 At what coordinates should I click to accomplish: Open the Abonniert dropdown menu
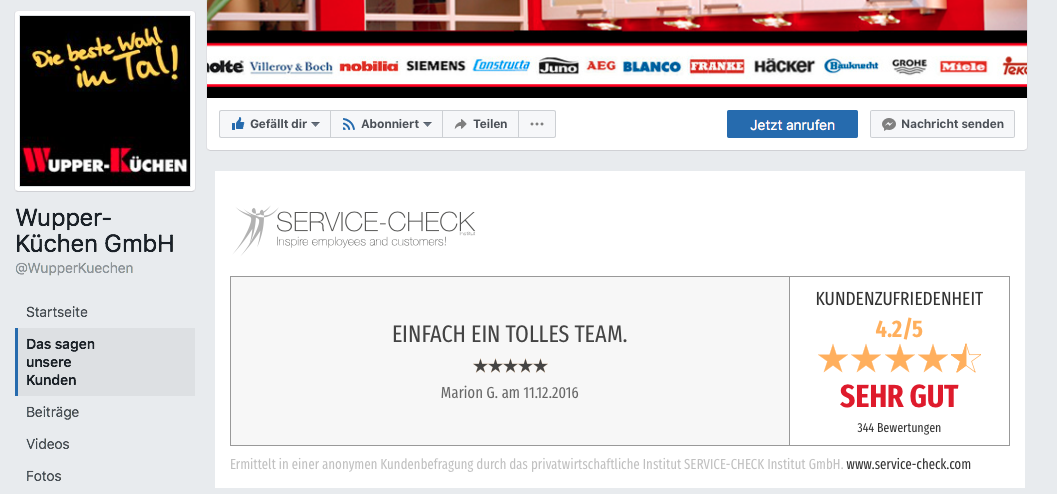386,124
